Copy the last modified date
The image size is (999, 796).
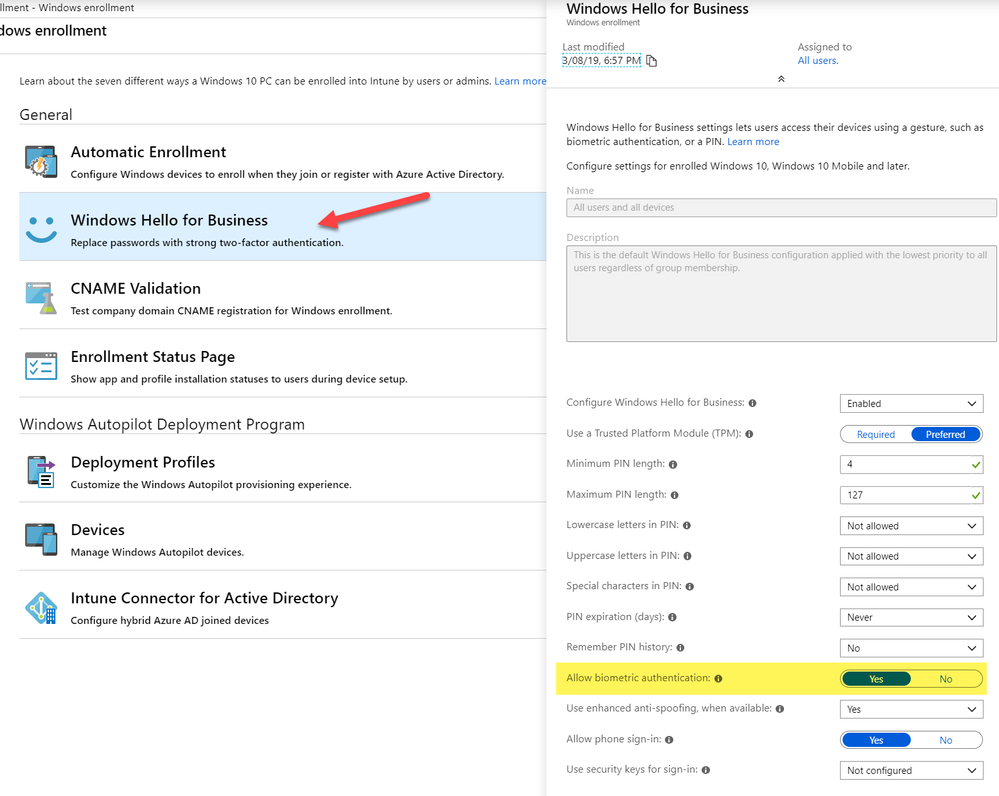coord(652,61)
